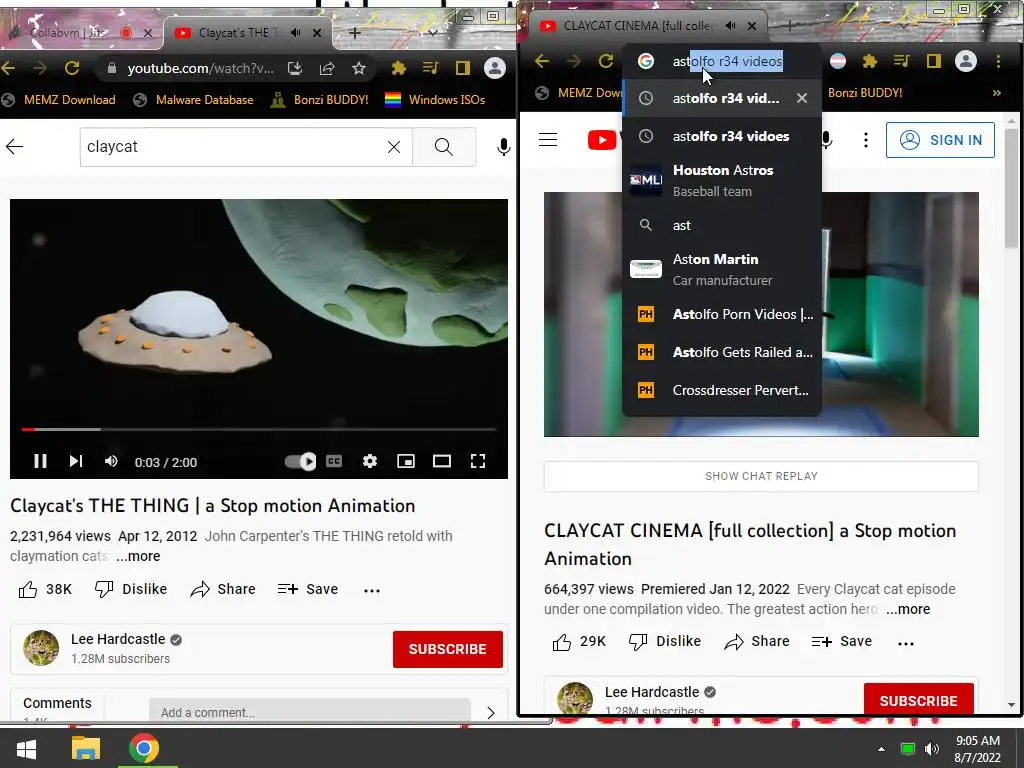Dislike the Claycat's THE THING video
The width and height of the screenshot is (1024, 768).
(131, 590)
